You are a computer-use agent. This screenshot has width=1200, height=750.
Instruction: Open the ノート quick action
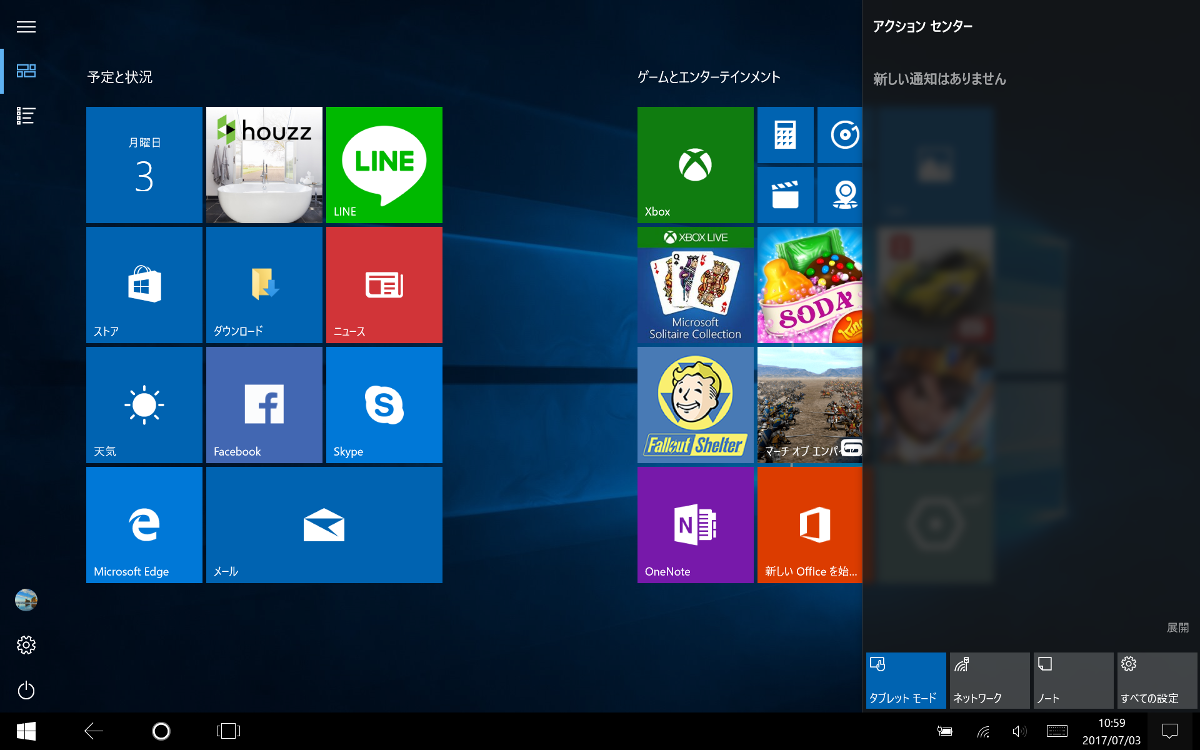[1073, 681]
